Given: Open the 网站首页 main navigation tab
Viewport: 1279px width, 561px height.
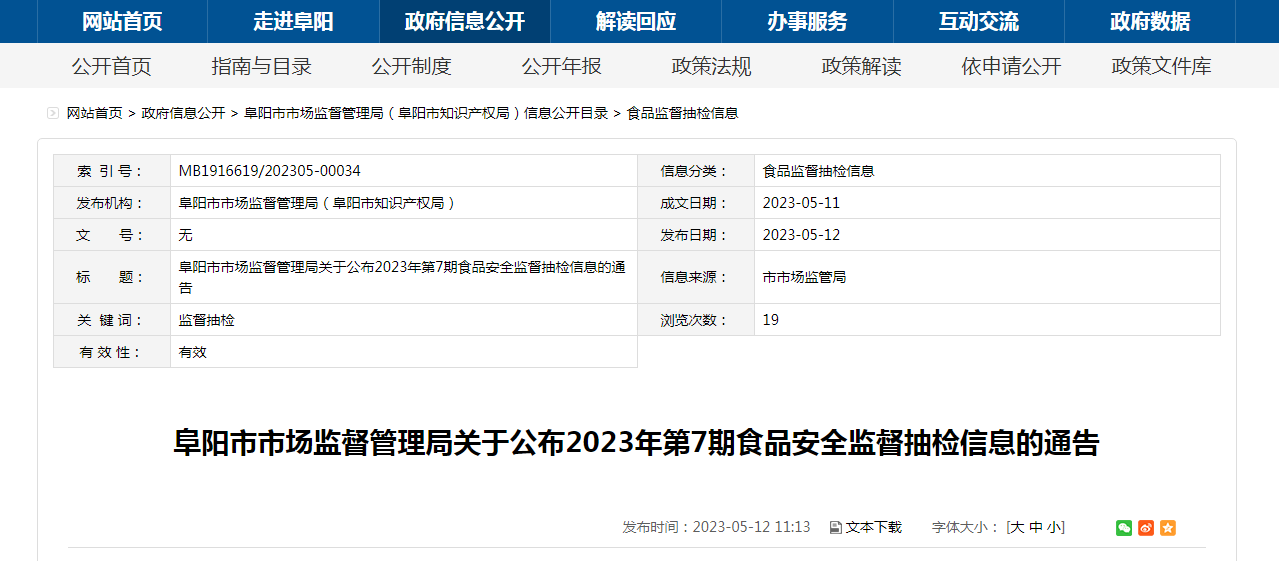Looking at the screenshot, I should coord(122,21).
